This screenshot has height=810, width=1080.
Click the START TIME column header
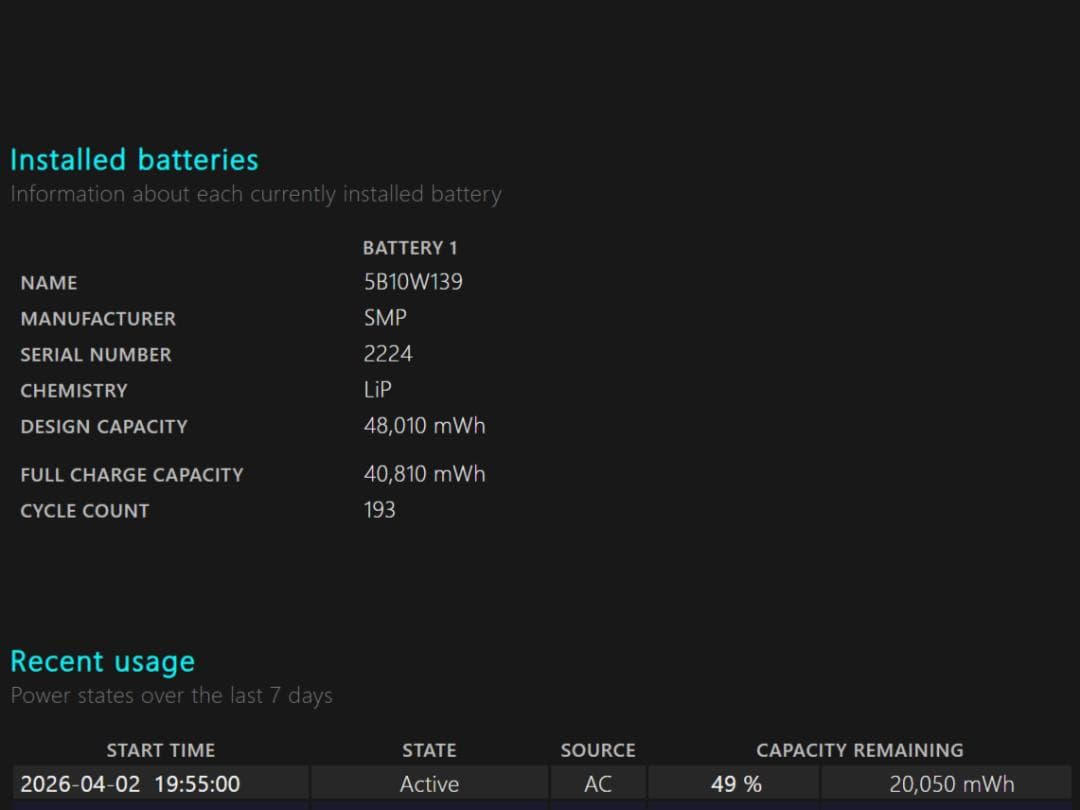point(161,750)
